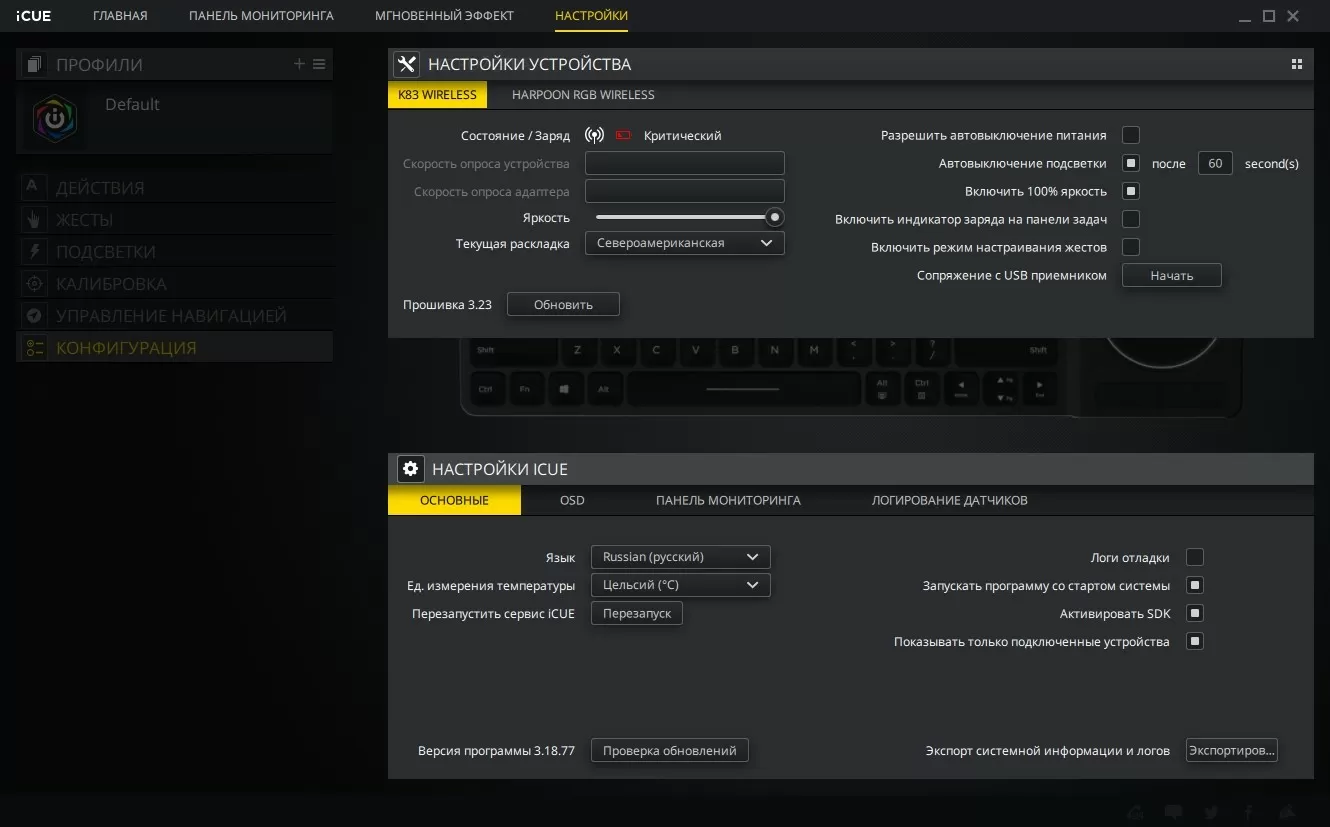Add a new profile with the plus icon
The width and height of the screenshot is (1330, 827).
[x=299, y=64]
